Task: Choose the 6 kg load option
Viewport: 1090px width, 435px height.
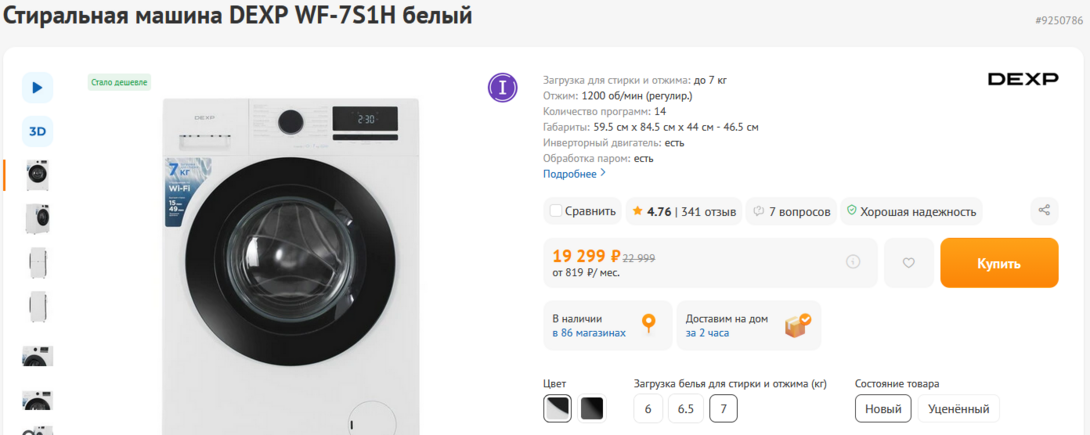Action: pos(647,408)
